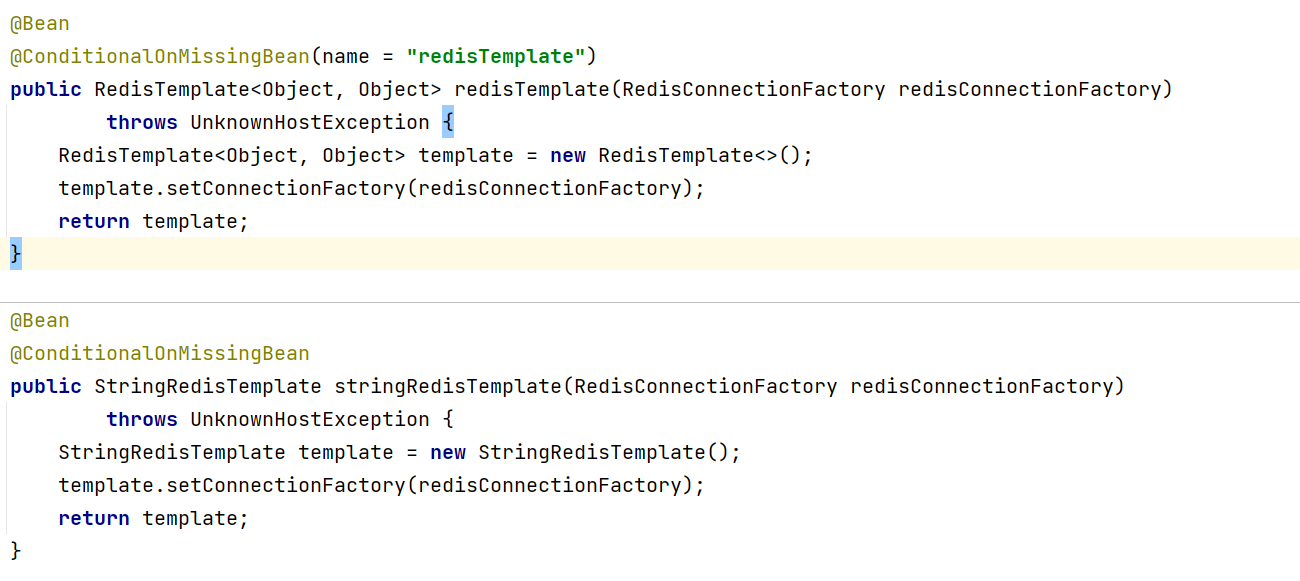
Task: Click the @Bean annotation above @ConditionalOnMissingBean(name
Action: 40,23
